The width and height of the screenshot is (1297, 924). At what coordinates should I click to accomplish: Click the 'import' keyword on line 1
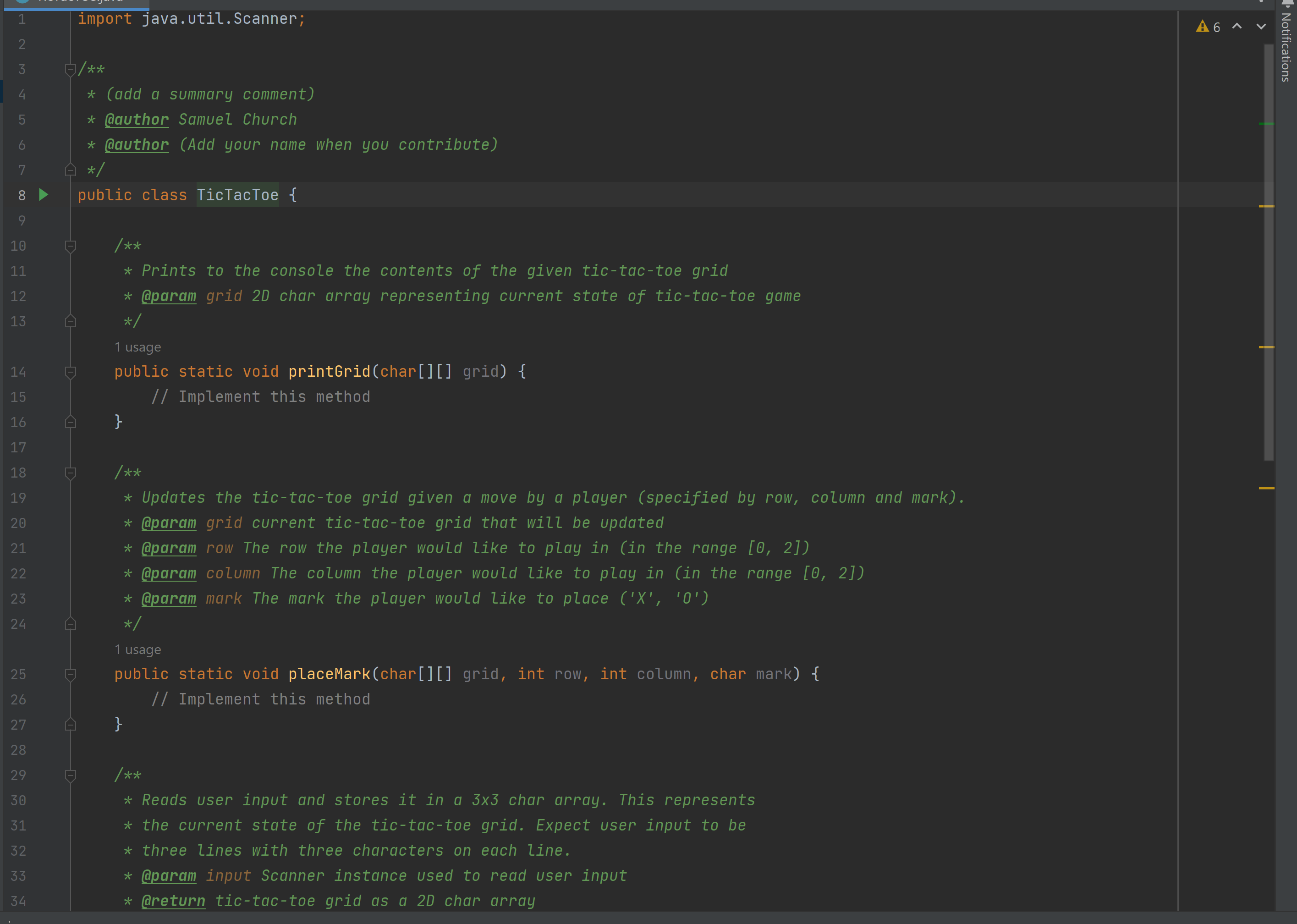pos(104,19)
